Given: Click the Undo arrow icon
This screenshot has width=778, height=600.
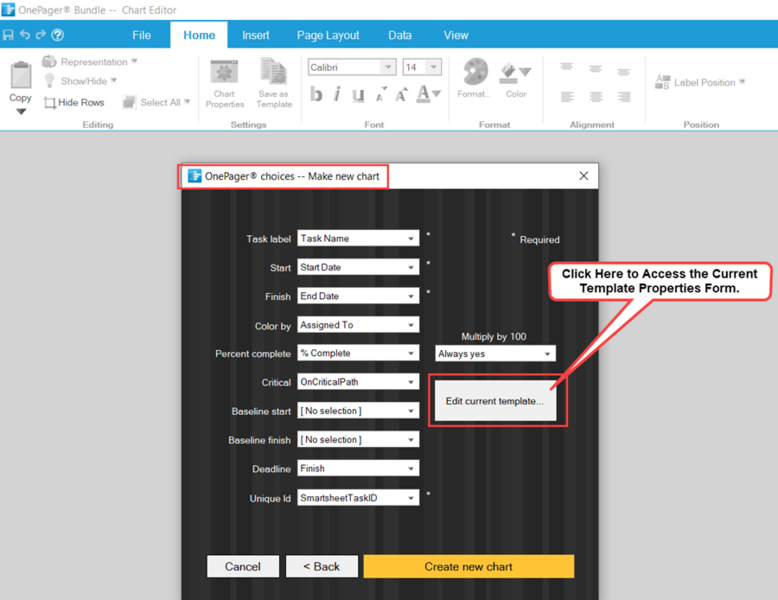Looking at the screenshot, I should 25,34.
